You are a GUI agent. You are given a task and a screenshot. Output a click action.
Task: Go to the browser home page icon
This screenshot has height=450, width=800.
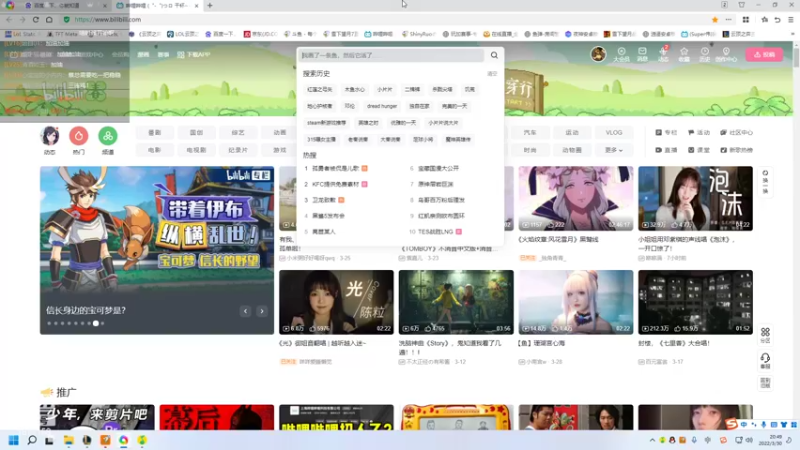point(49,19)
